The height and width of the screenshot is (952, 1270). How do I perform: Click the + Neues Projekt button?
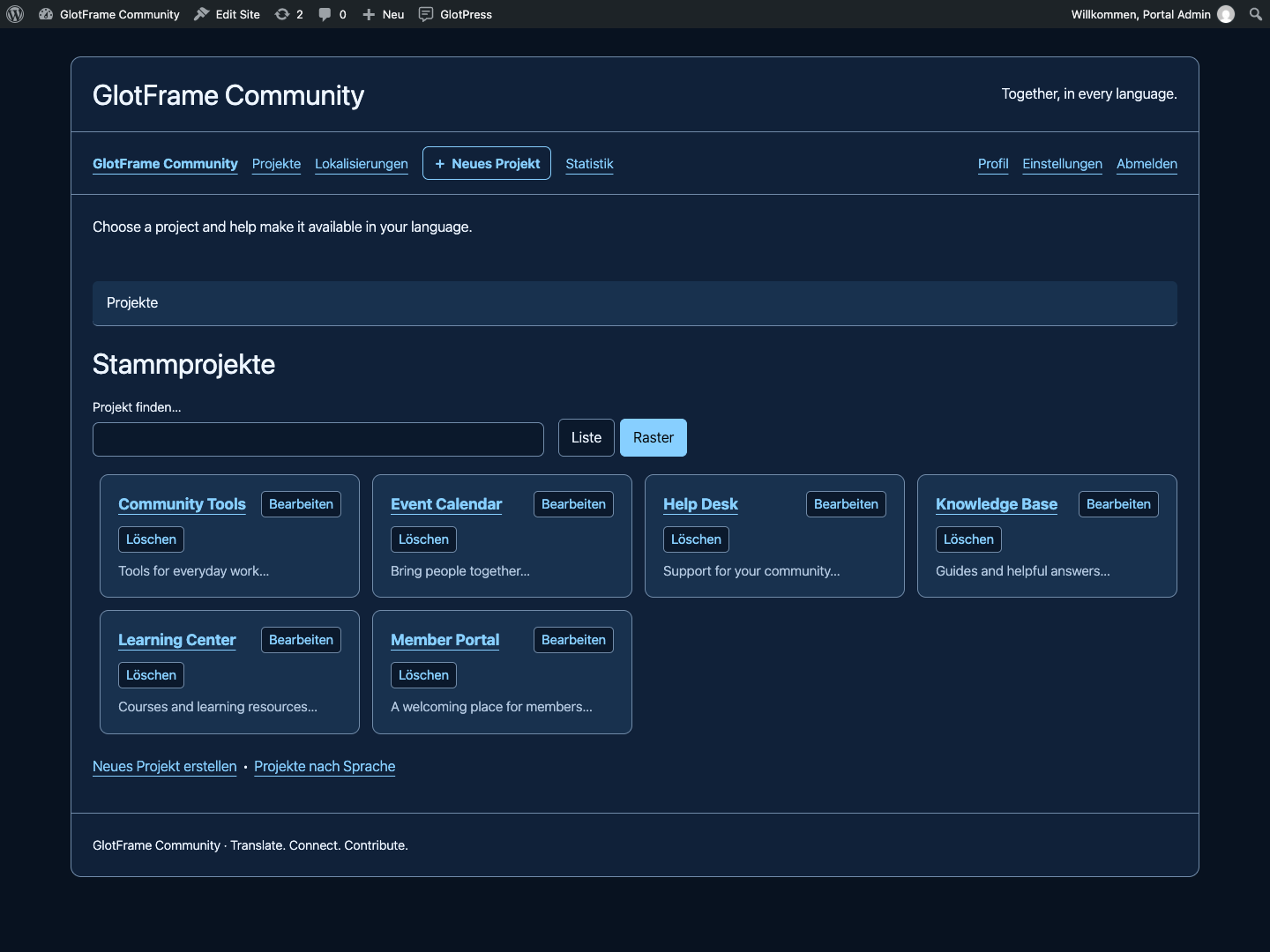[x=487, y=163]
